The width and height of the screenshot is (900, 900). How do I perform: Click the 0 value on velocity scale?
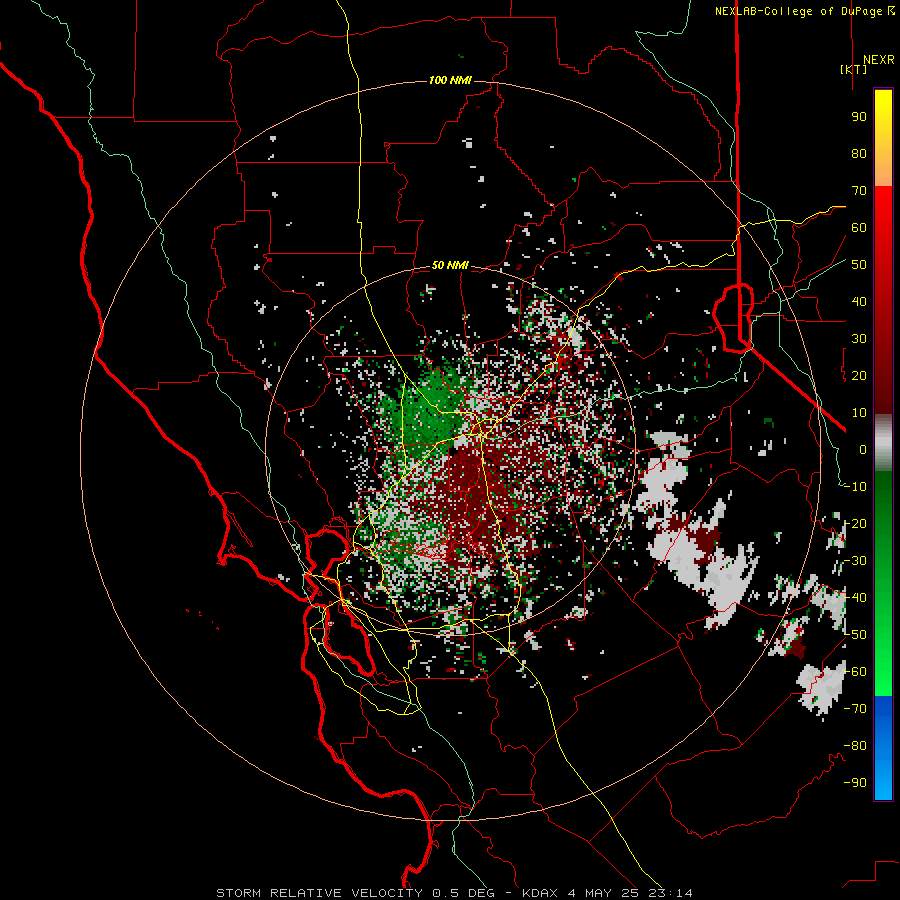coord(863,449)
